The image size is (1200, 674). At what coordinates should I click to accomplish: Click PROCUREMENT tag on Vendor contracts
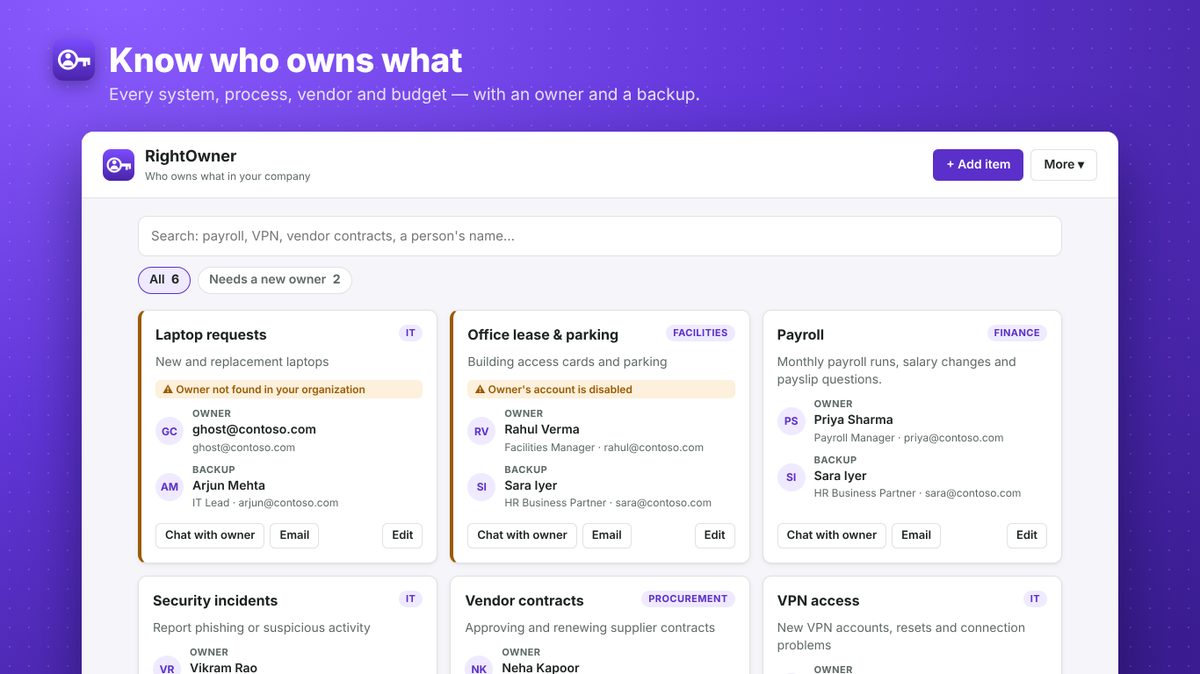click(688, 599)
